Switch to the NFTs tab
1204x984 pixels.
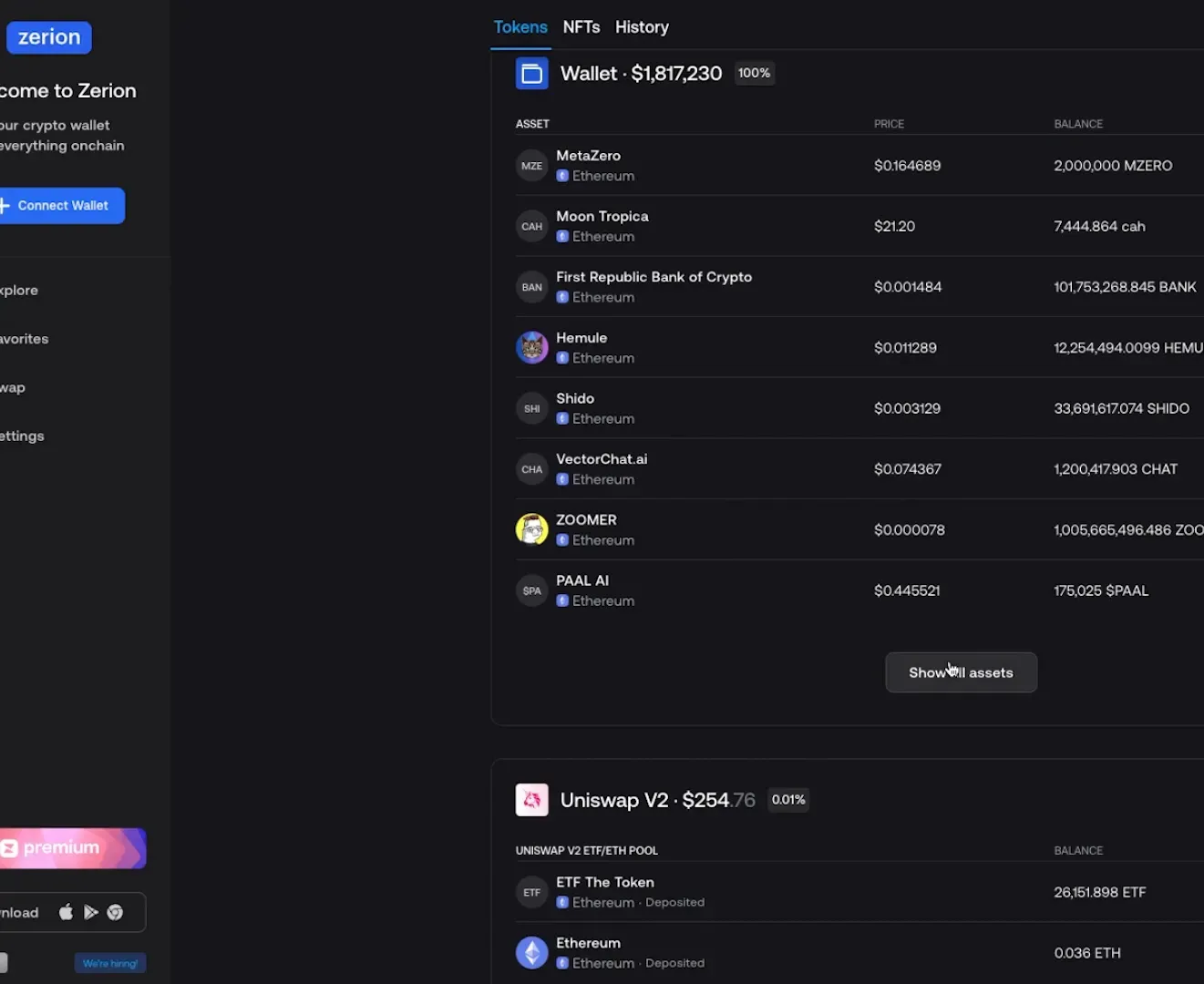(x=581, y=27)
